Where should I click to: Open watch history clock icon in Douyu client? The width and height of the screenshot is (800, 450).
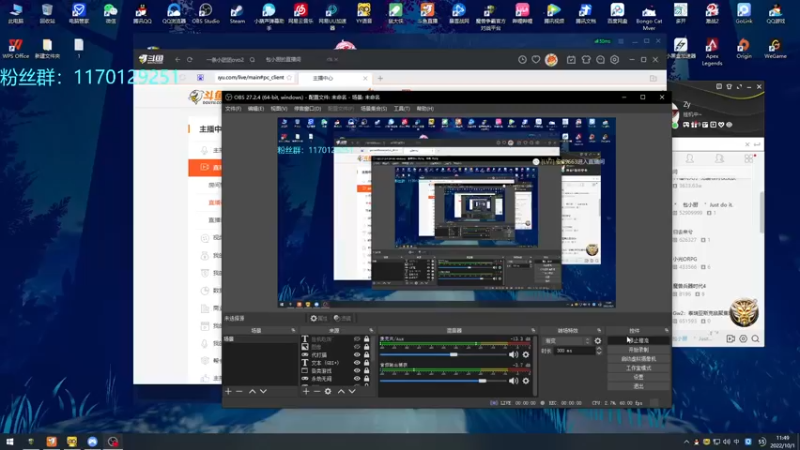(522, 60)
